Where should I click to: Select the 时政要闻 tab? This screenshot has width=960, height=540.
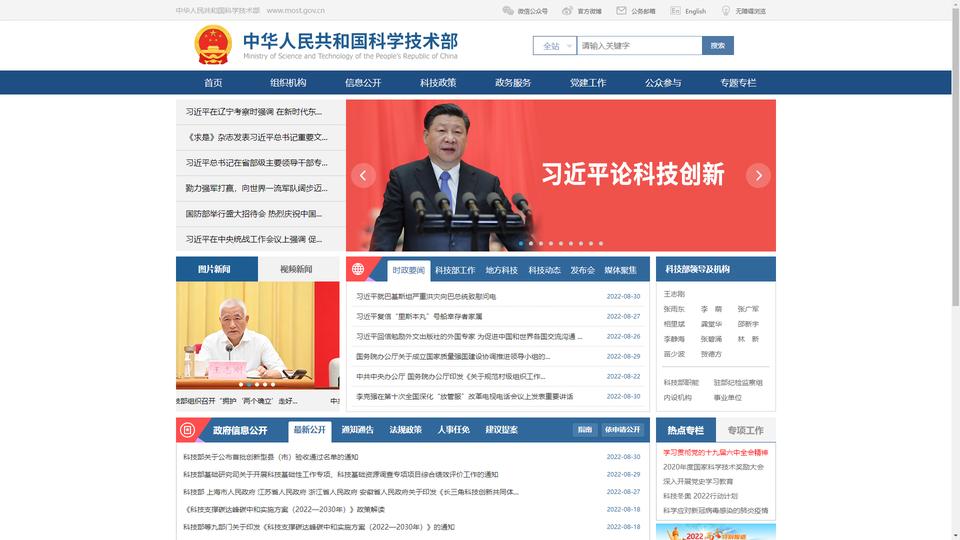pos(408,270)
